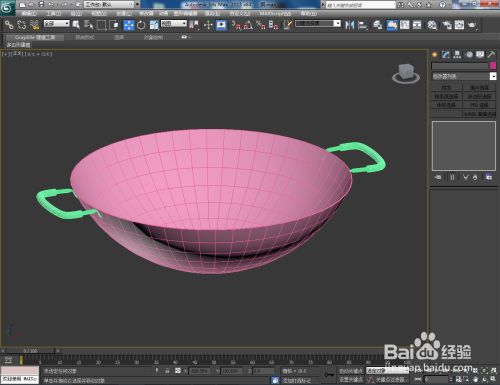
Task: Click the Pan View hand icon
Action: coord(476,379)
